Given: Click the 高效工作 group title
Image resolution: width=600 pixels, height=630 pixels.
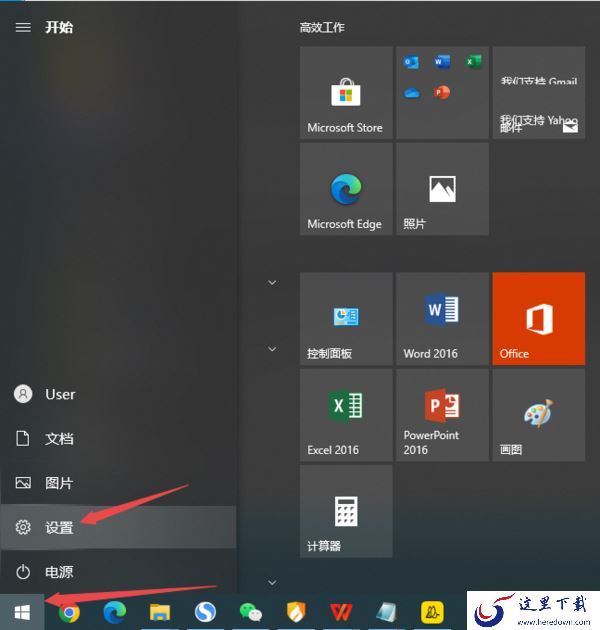Looking at the screenshot, I should point(322,27).
